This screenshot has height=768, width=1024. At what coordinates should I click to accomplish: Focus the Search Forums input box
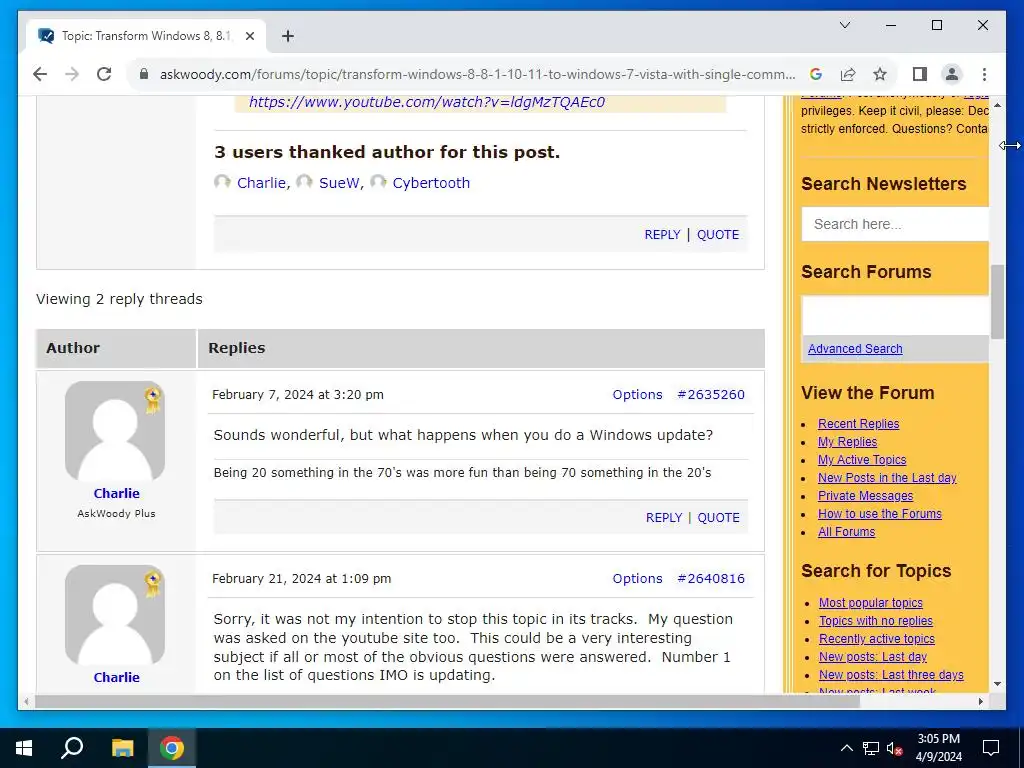pyautogui.click(x=895, y=316)
